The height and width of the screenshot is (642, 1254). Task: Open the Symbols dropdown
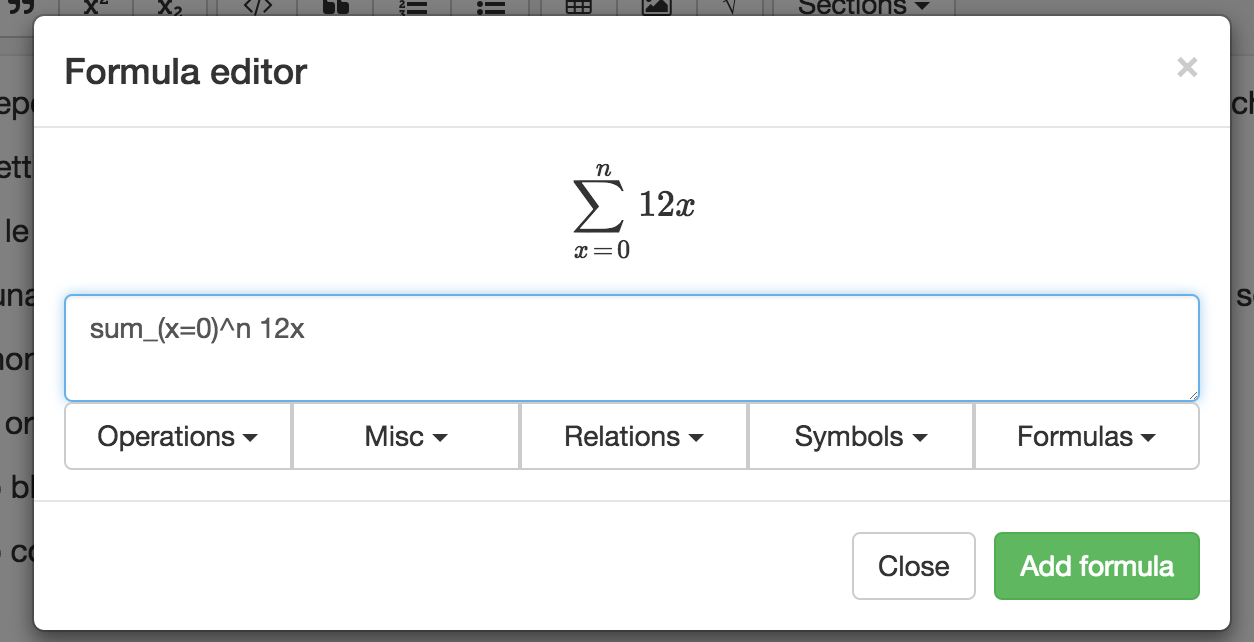861,437
